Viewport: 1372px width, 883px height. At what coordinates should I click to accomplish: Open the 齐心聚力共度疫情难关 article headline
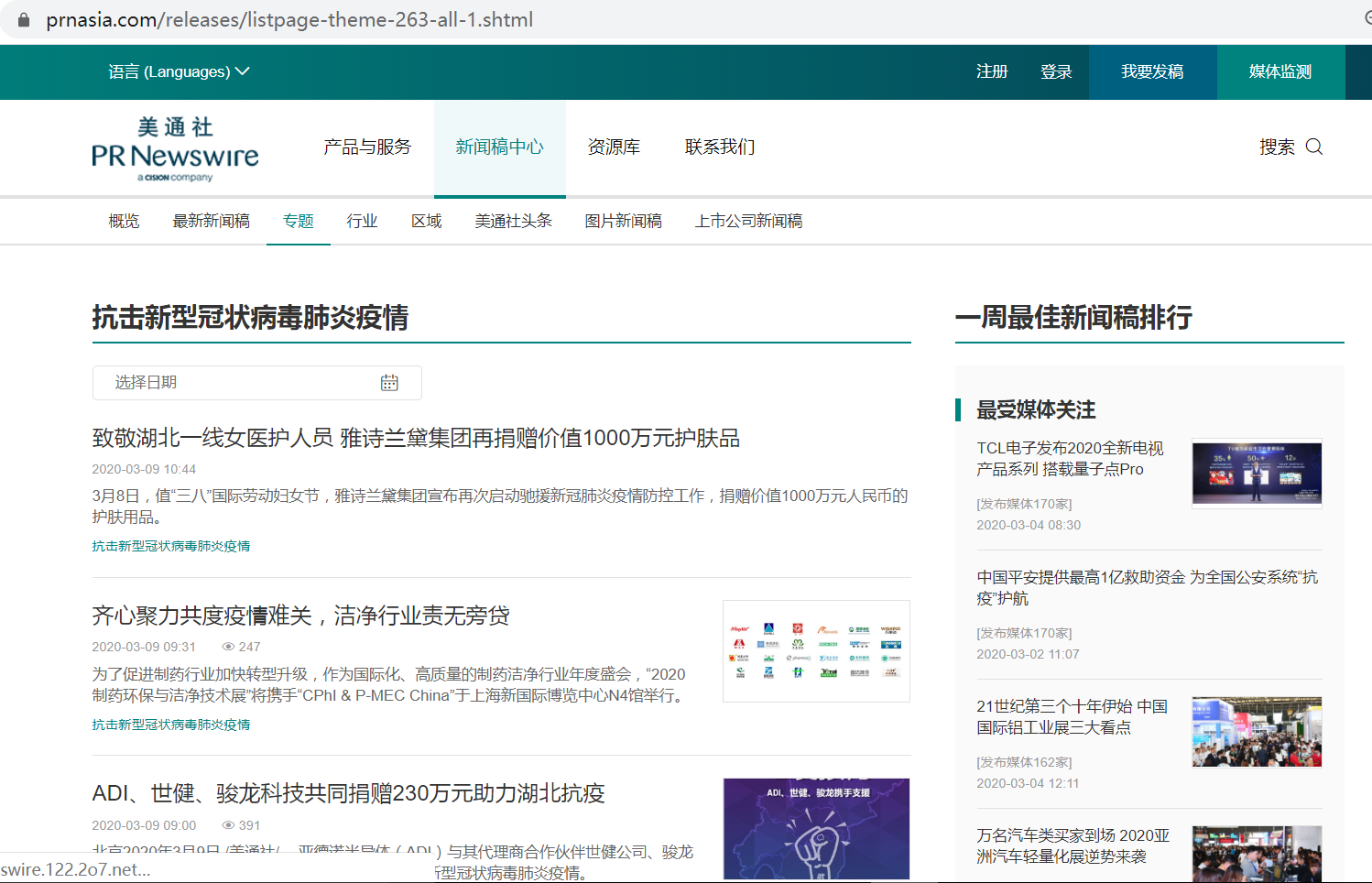pyautogui.click(x=300, y=616)
